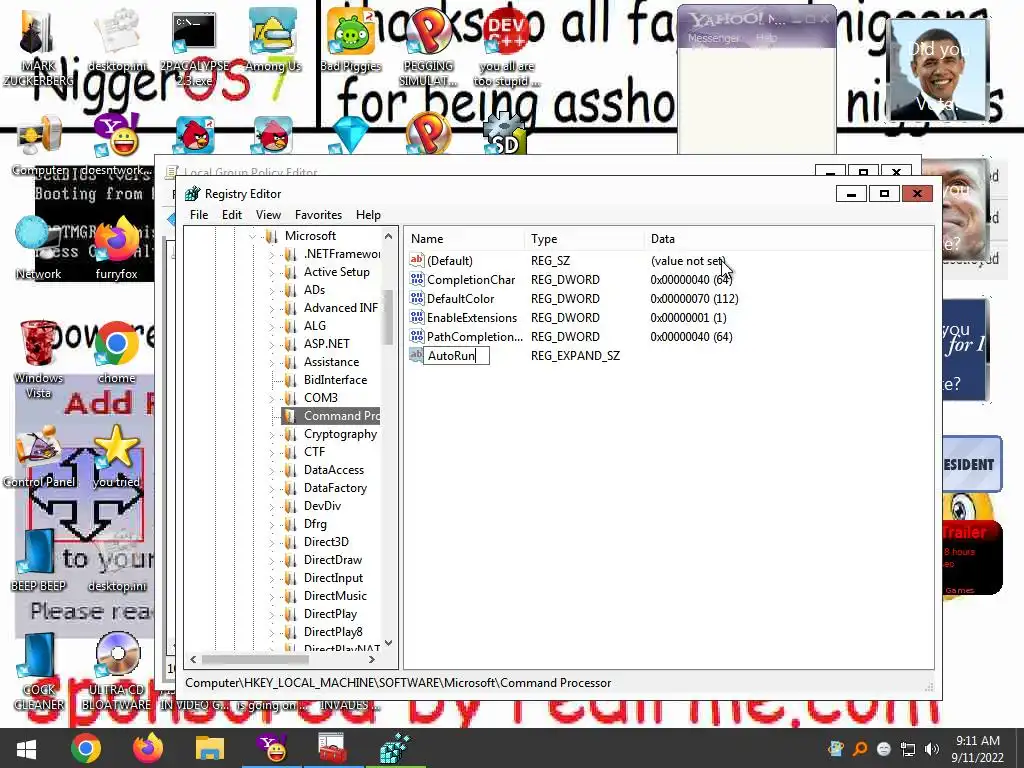Expand the COM3 key arrow
This screenshot has height=768, width=1024.
[x=272, y=398]
